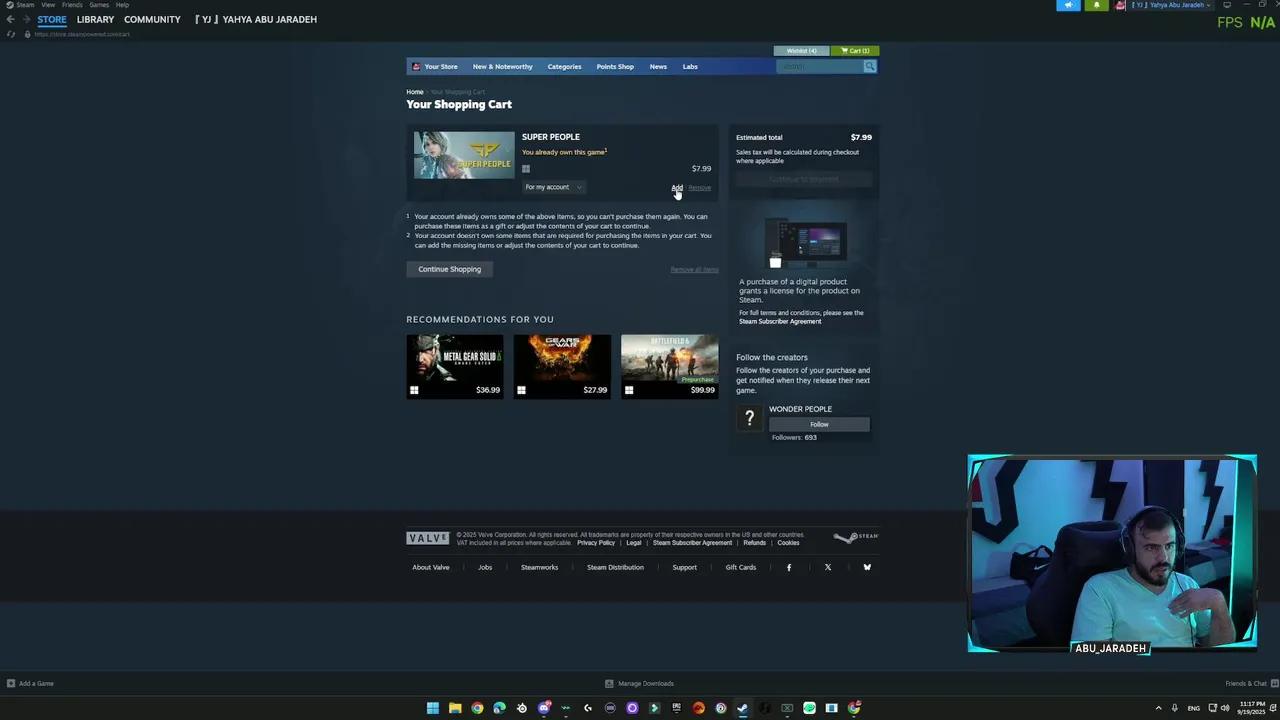Image resolution: width=1280 pixels, height=720 pixels.
Task: Open the Steam menu in title bar
Action: tap(21, 5)
